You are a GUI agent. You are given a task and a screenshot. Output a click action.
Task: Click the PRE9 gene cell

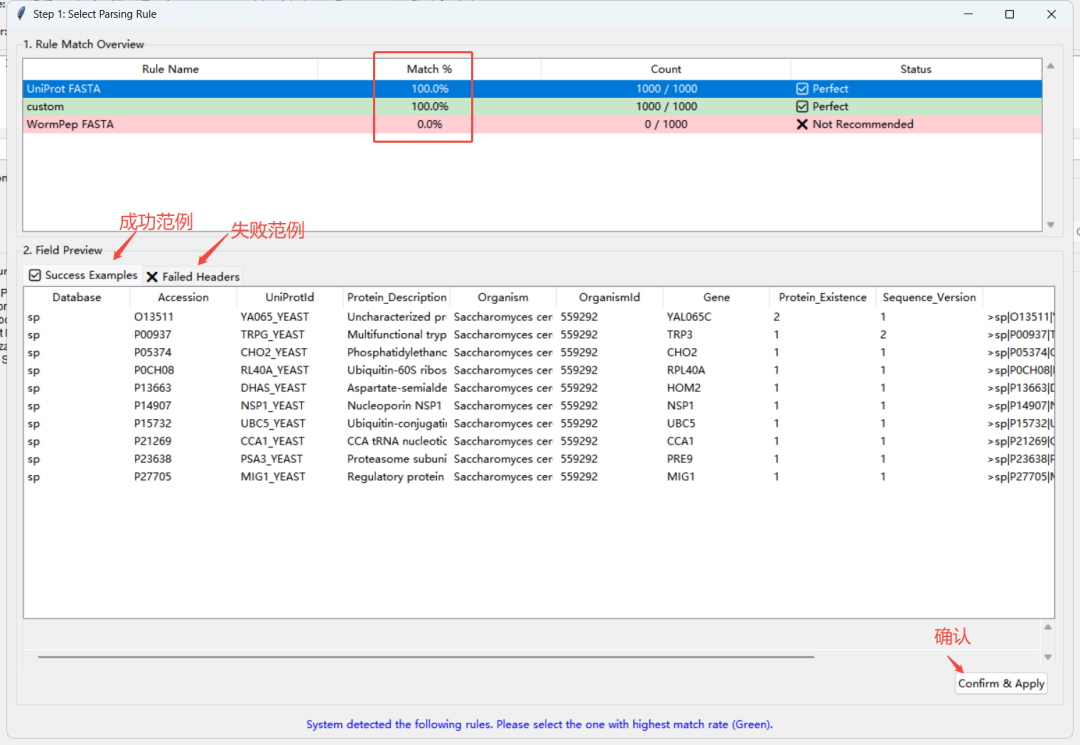(680, 459)
